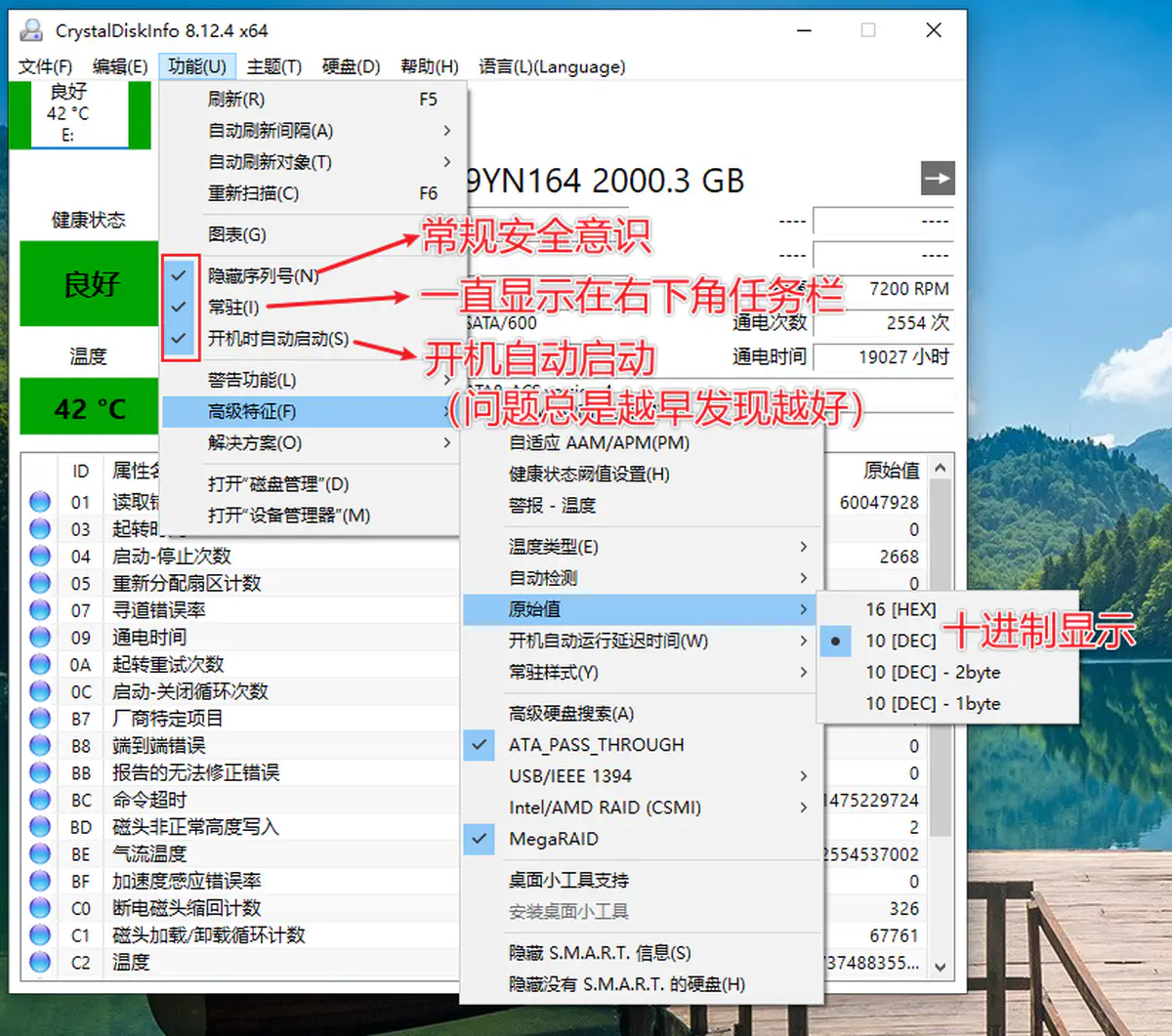Screen dimensions: 1172x1036
Task: Click the status orb beside 启动-停止次数
Action: tap(40, 556)
